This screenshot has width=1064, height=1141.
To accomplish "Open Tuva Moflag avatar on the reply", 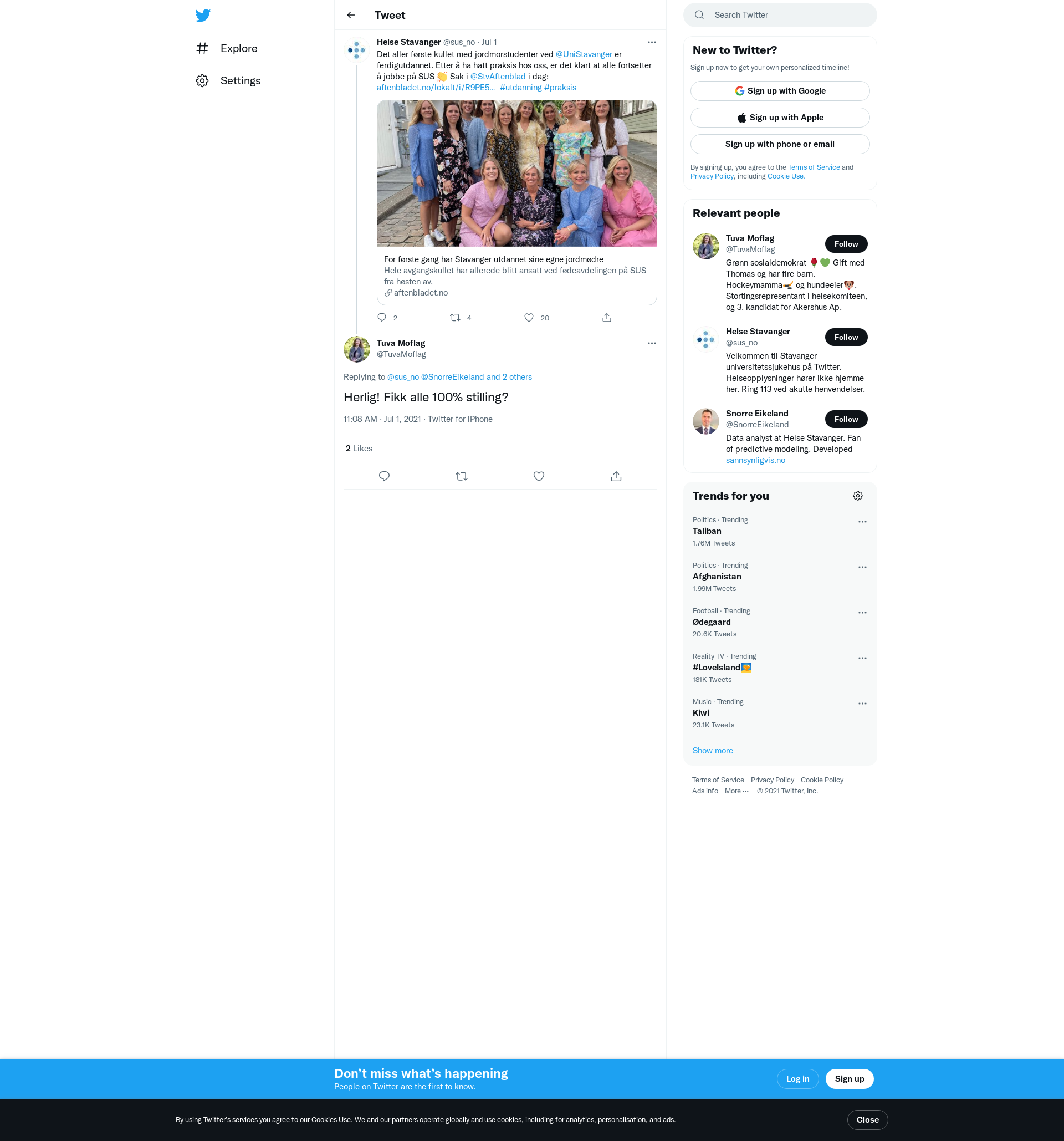I will pyautogui.click(x=357, y=349).
